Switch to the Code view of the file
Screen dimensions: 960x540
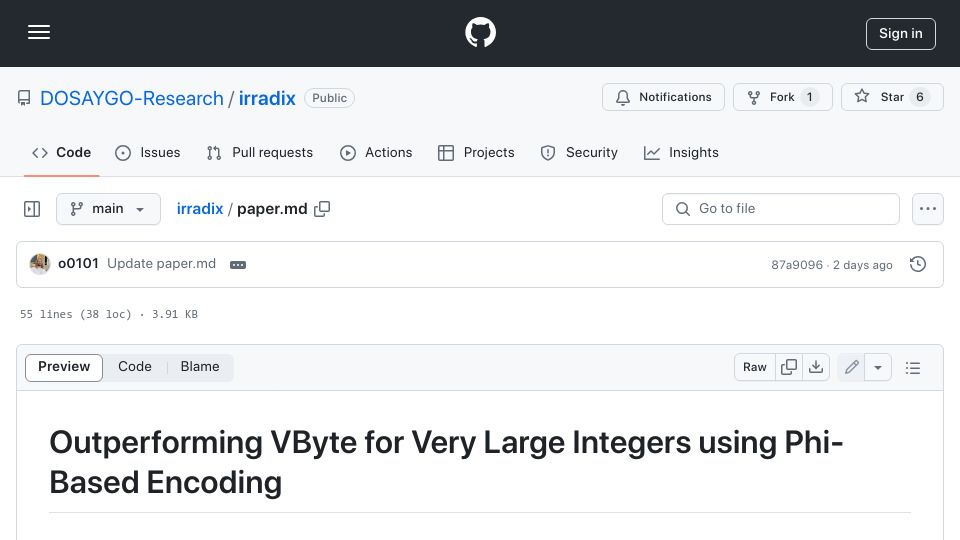click(135, 367)
